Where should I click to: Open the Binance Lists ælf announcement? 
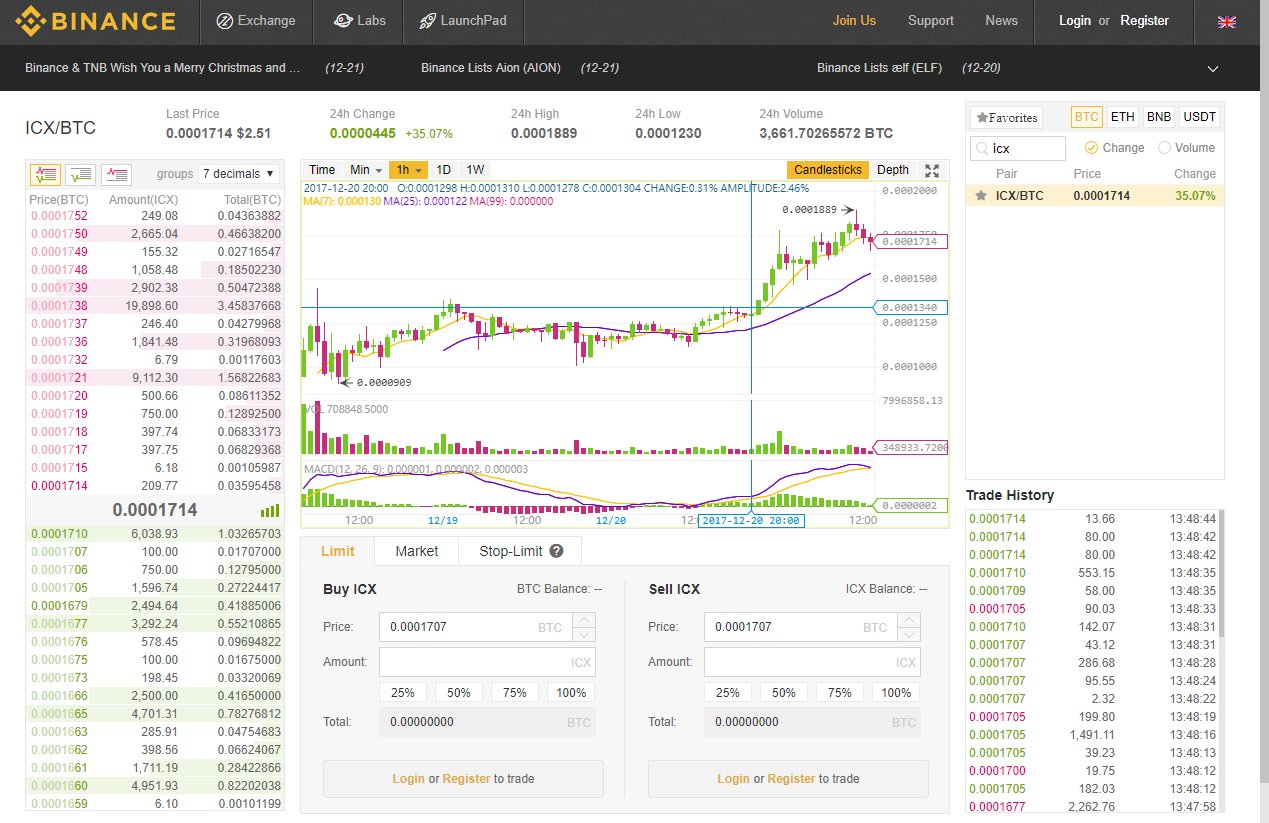pyautogui.click(x=880, y=68)
